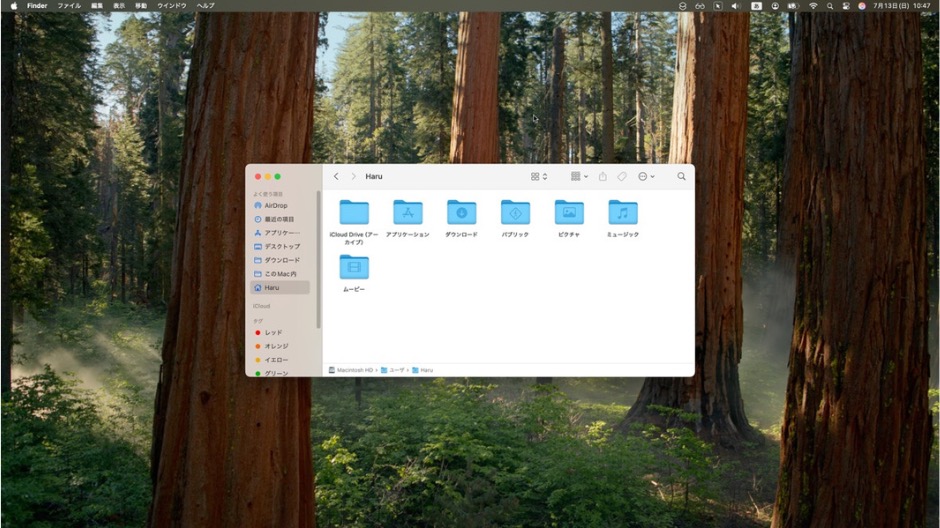
Task: Select the オレンジ tag in sidebar
Action: (280, 346)
